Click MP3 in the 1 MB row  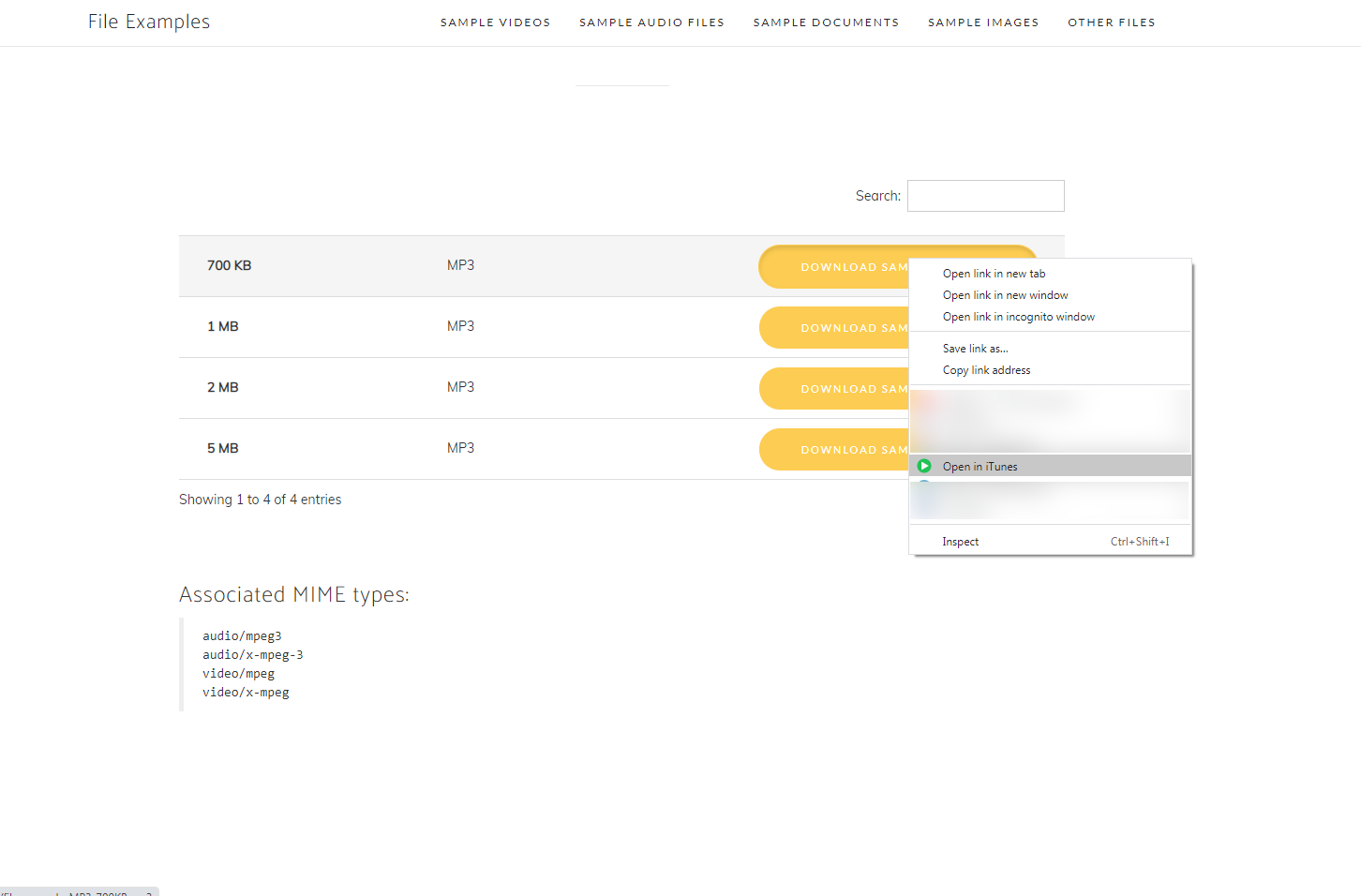point(460,326)
